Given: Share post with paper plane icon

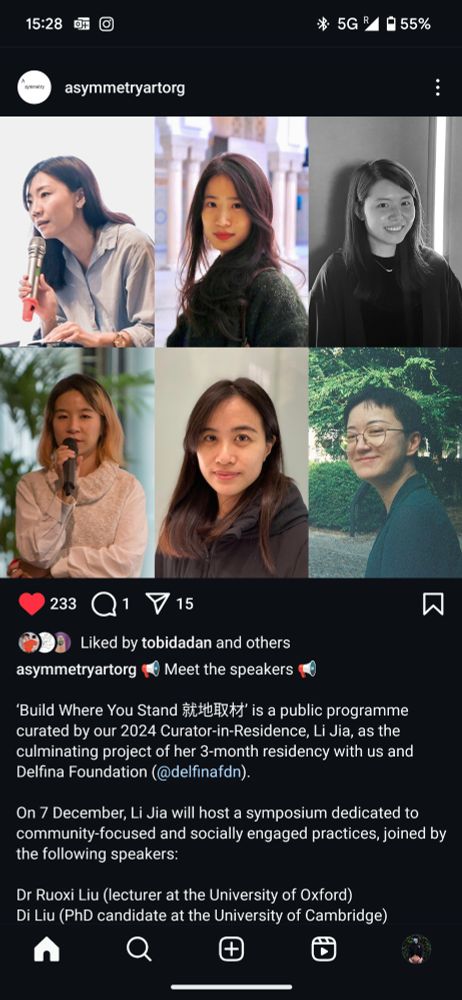Looking at the screenshot, I should click(x=157, y=603).
